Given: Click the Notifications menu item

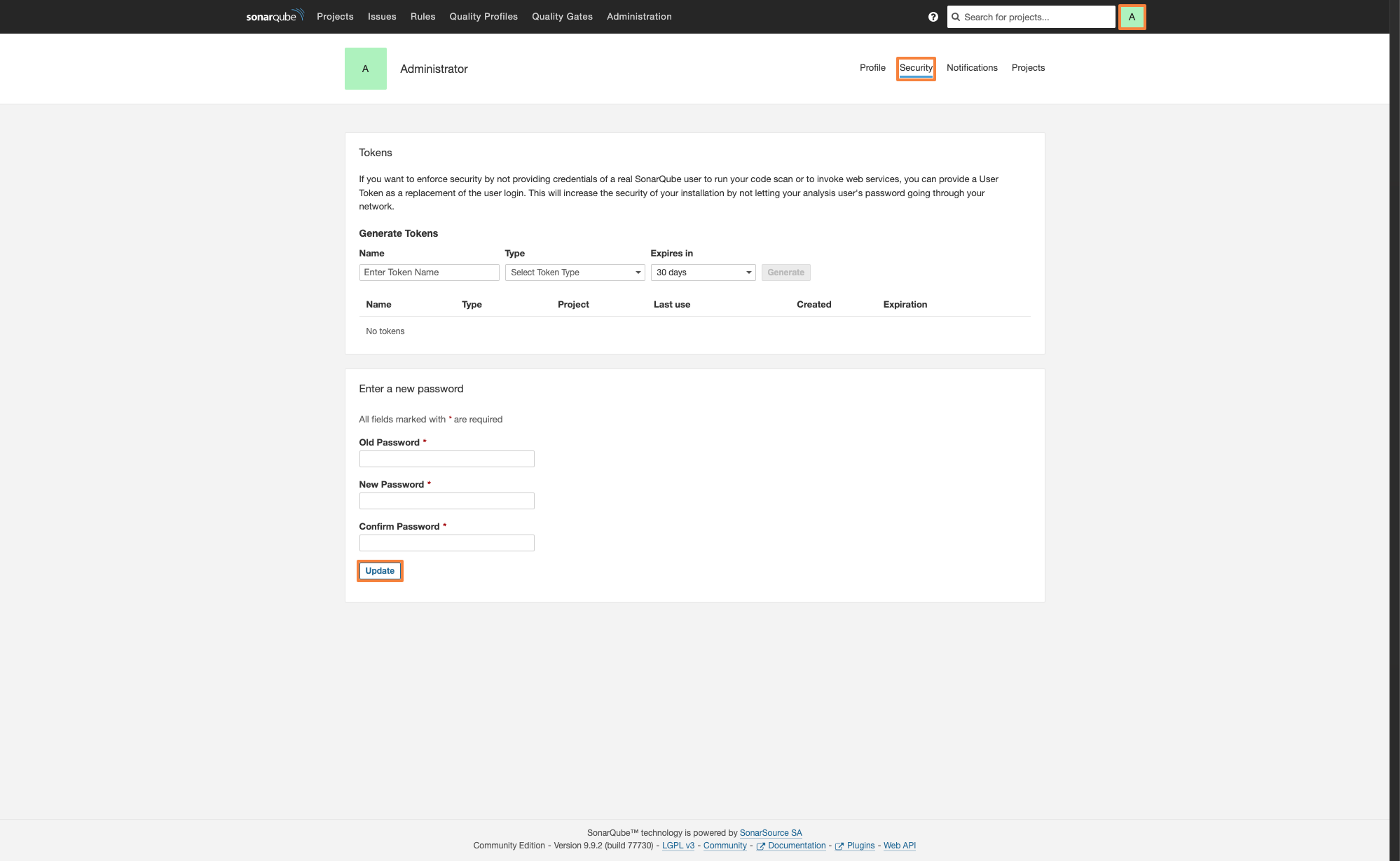Looking at the screenshot, I should [971, 68].
